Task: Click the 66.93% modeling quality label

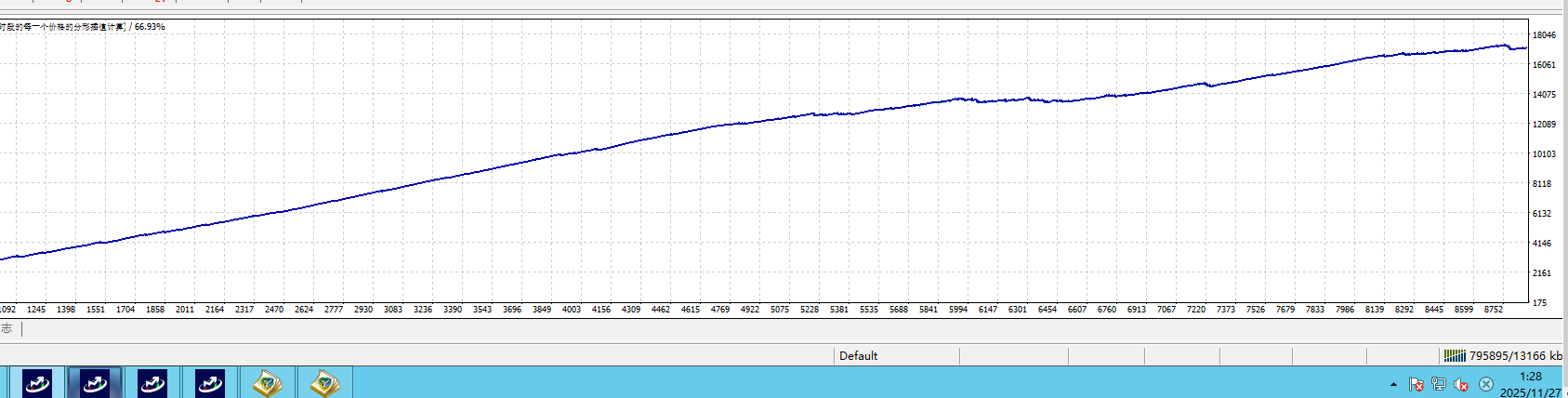Action: [x=150, y=27]
